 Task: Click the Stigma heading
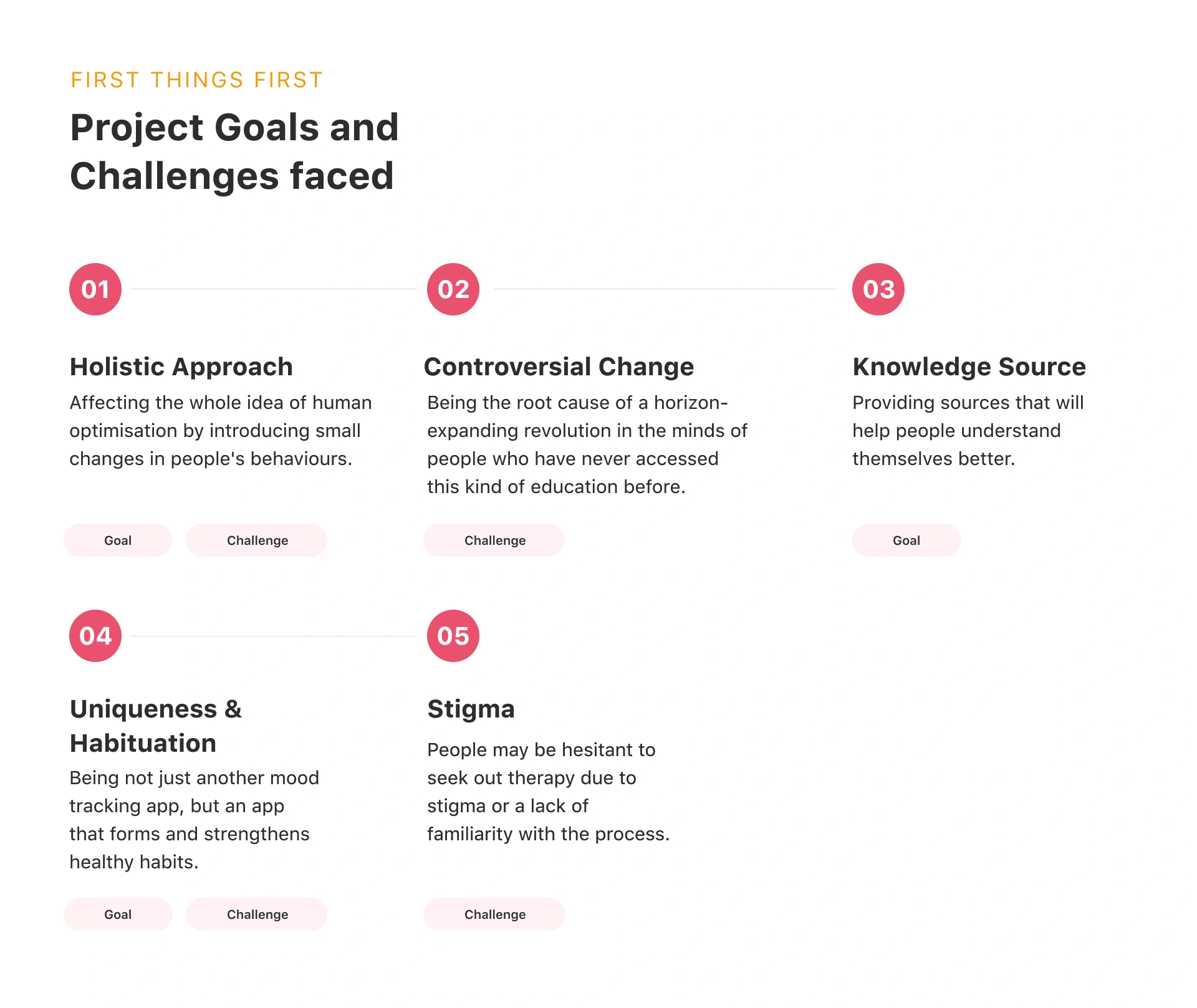[471, 709]
